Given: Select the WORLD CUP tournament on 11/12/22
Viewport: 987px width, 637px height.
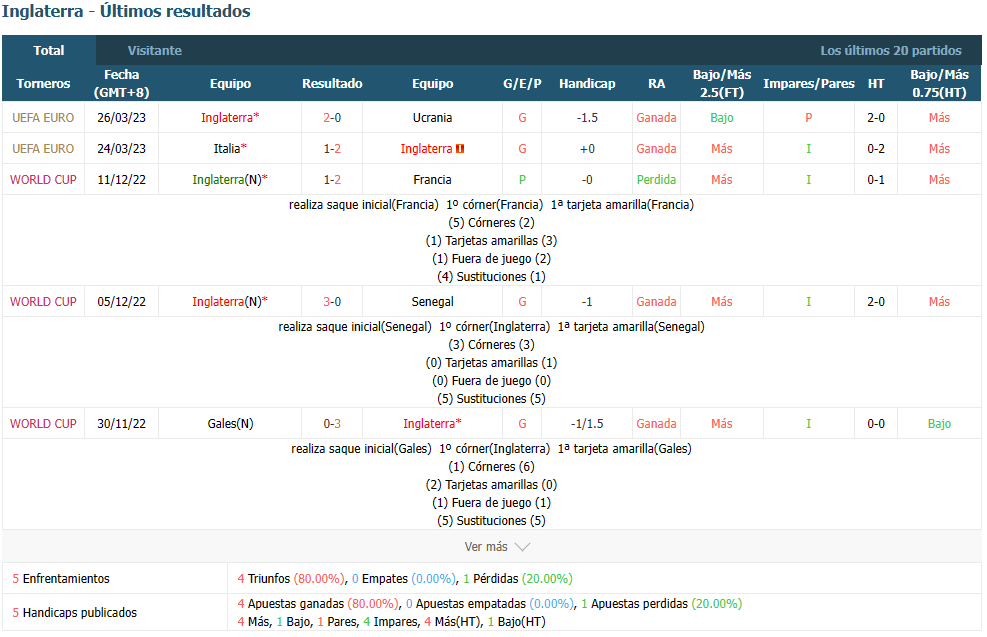Looking at the screenshot, I should [43, 179].
